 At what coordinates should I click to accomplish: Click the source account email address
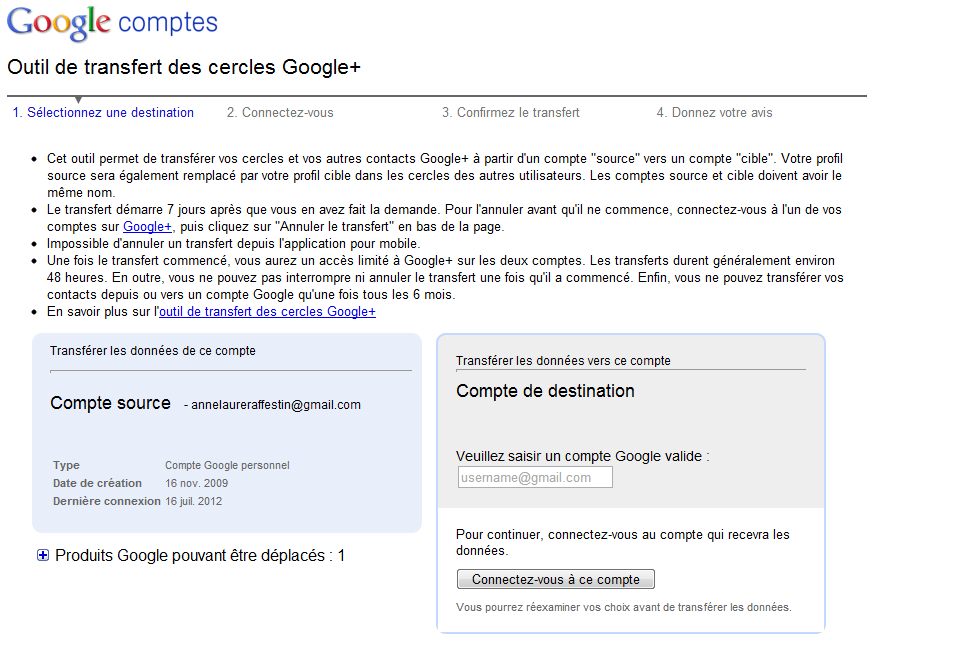click(277, 405)
